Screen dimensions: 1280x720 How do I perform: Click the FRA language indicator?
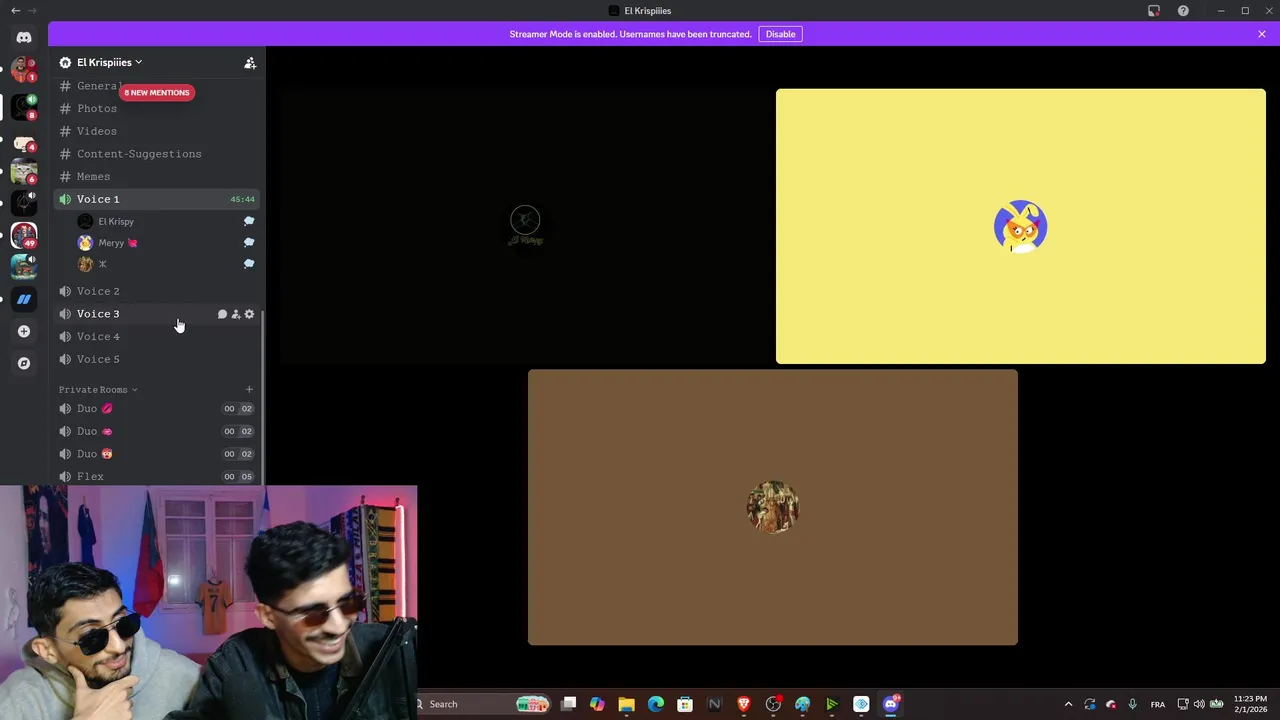coord(1157,705)
